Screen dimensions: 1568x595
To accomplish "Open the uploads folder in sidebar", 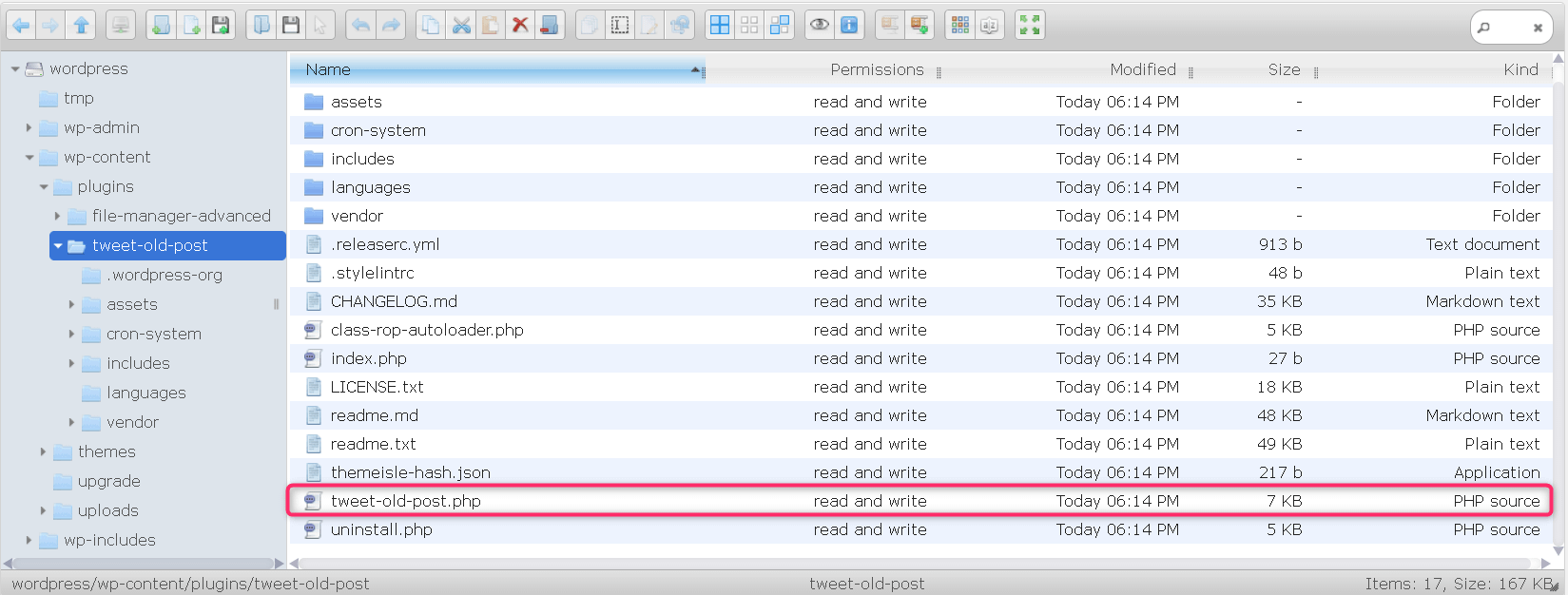I will [x=107, y=510].
